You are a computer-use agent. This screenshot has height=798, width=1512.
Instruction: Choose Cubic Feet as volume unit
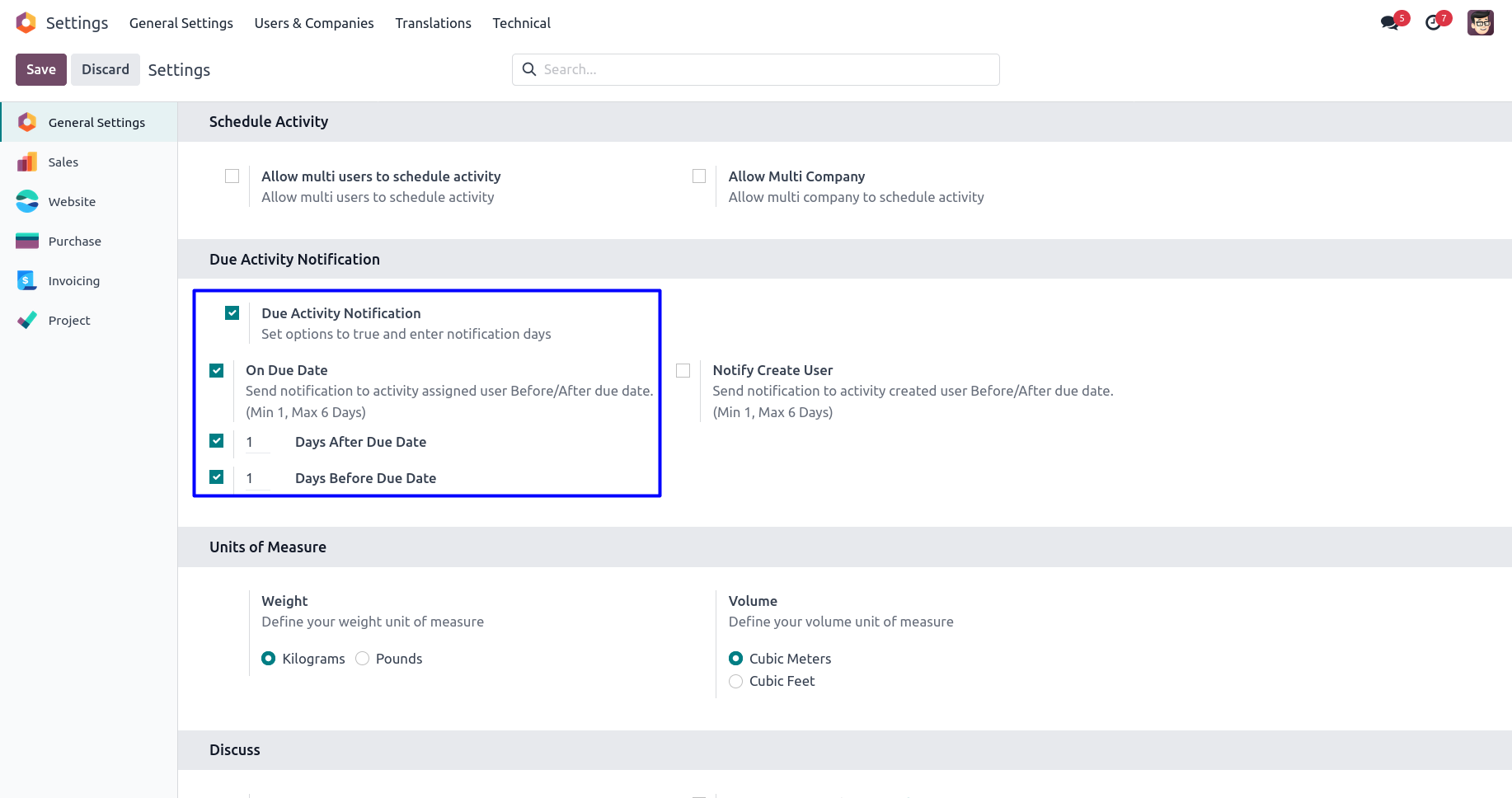(x=736, y=681)
